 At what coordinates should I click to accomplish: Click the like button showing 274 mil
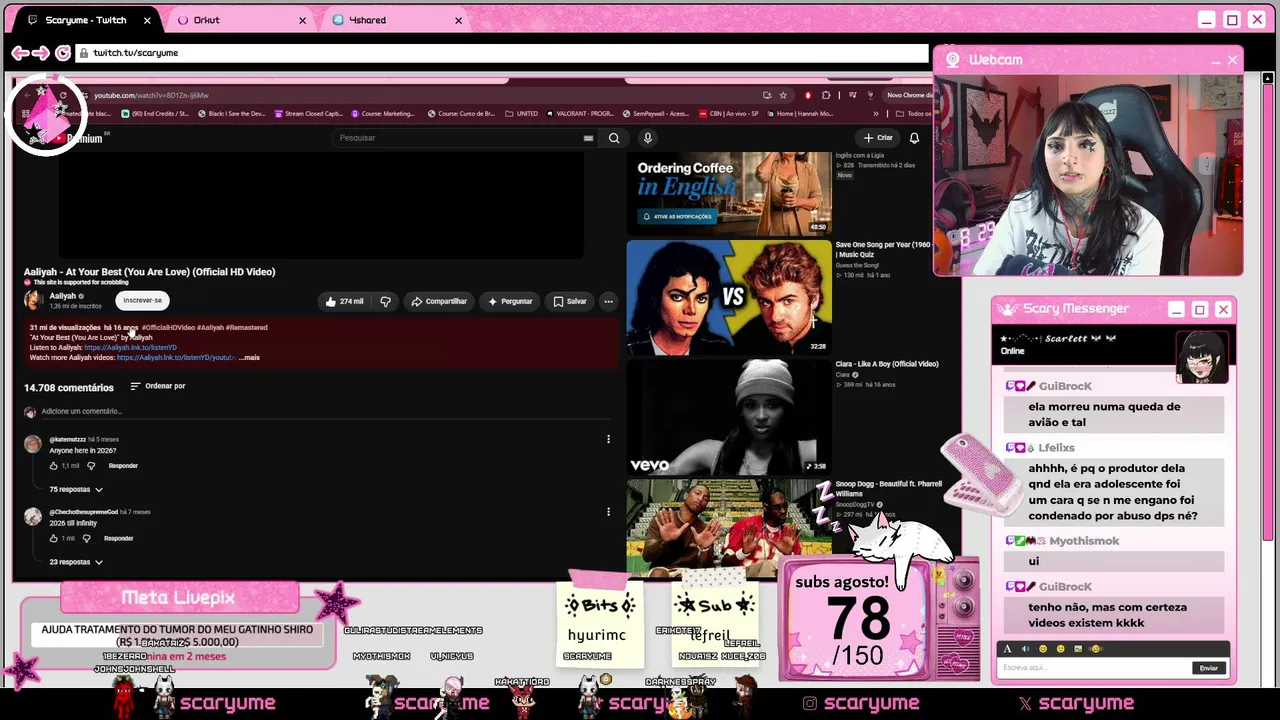pyautogui.click(x=345, y=301)
